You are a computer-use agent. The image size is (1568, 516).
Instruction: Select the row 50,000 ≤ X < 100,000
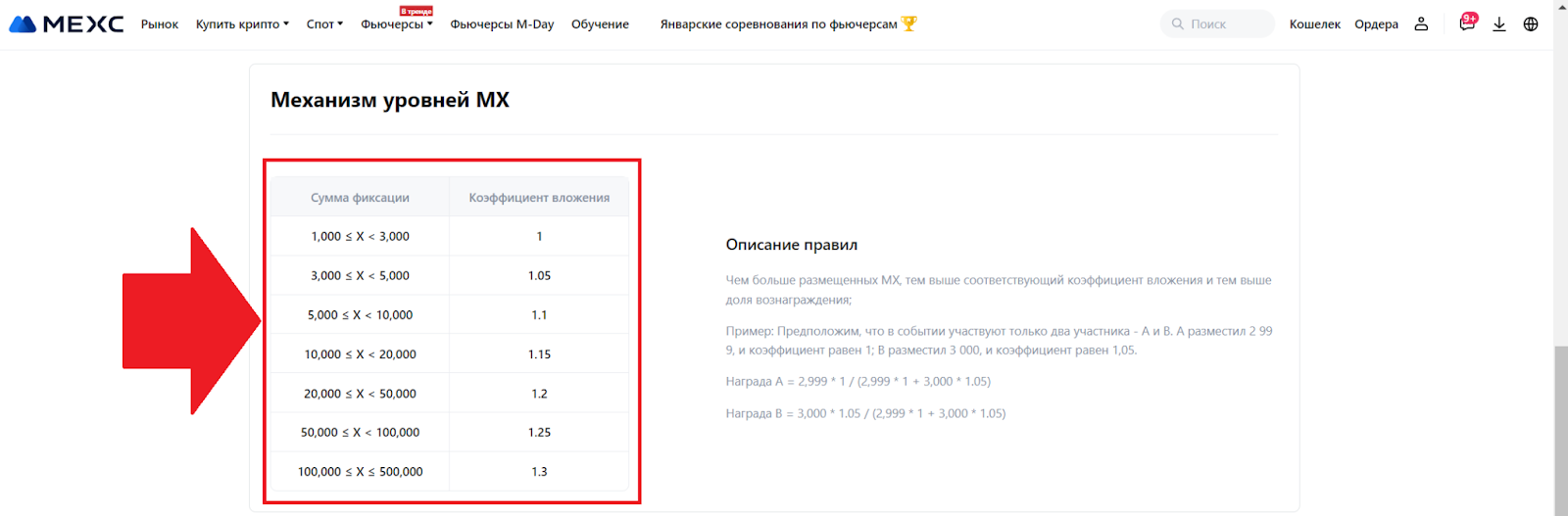pyautogui.click(x=450, y=432)
